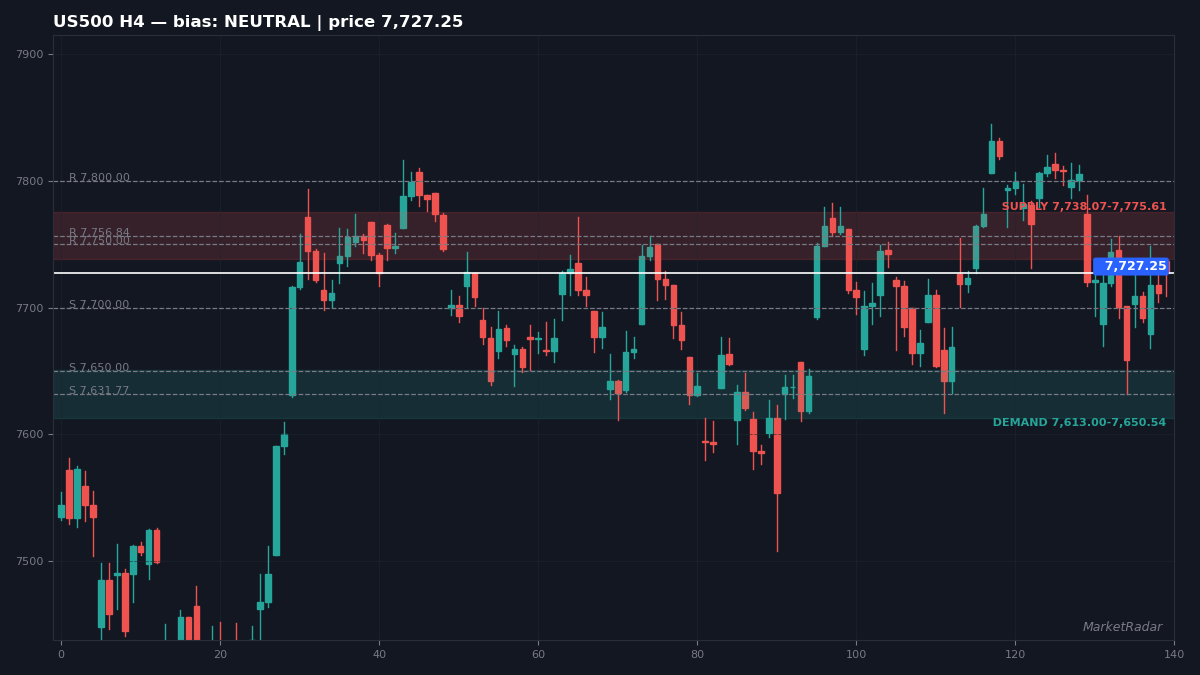This screenshot has width=1200, height=675.
Task: Click the 7900 y-axis tick label
Action: point(30,55)
